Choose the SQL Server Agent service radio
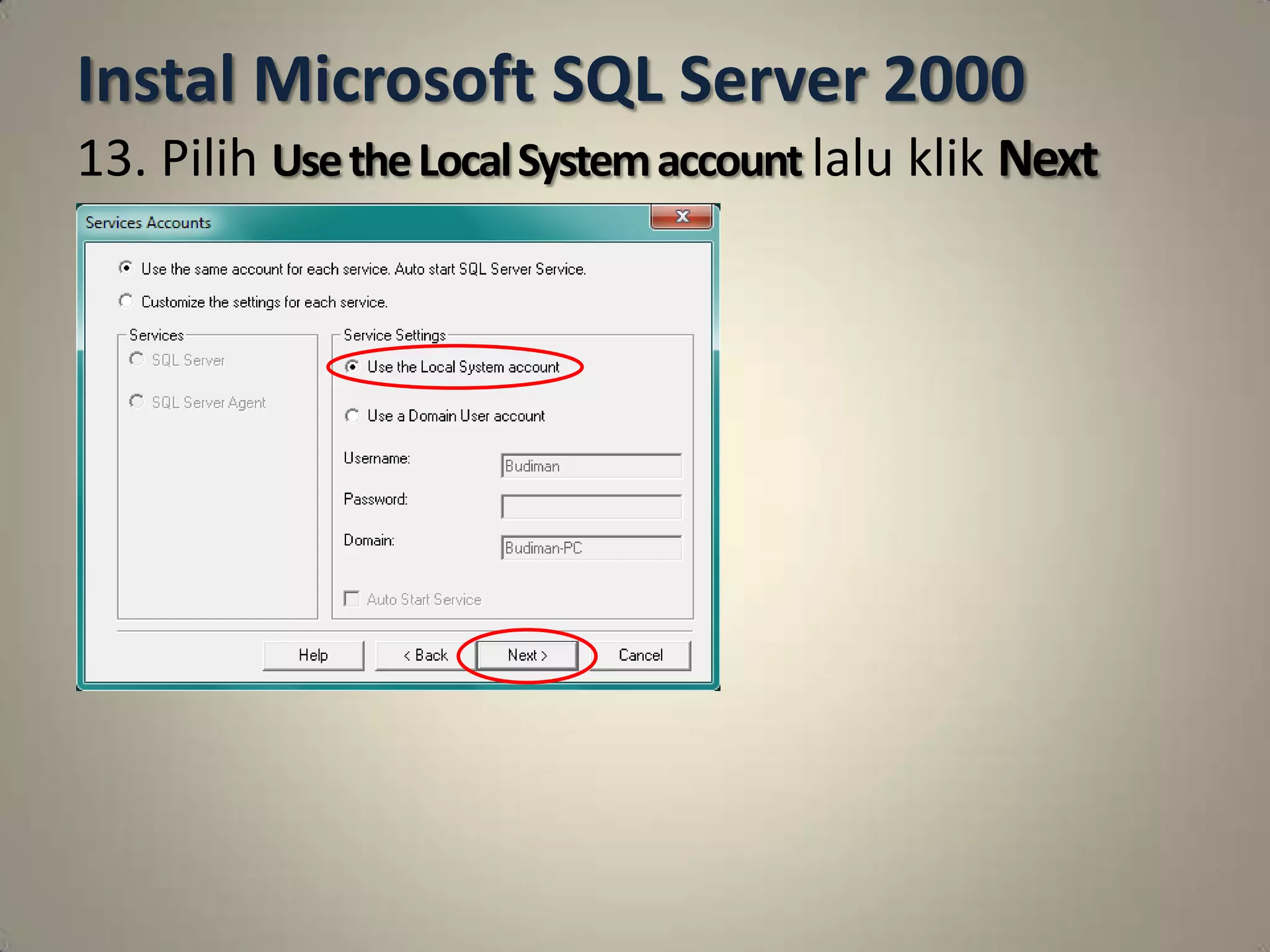1270x952 pixels. click(136, 401)
